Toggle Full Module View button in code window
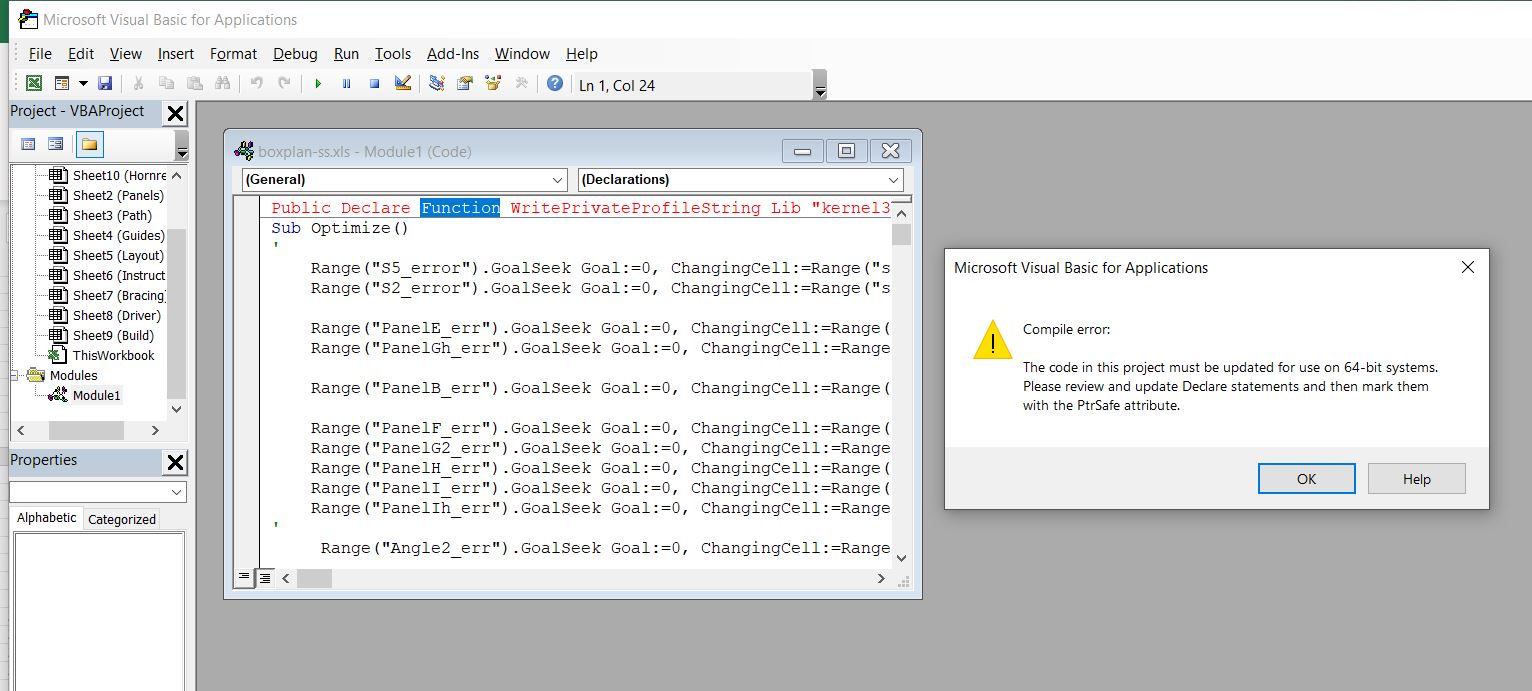Viewport: 1532px width, 691px height. (264, 578)
